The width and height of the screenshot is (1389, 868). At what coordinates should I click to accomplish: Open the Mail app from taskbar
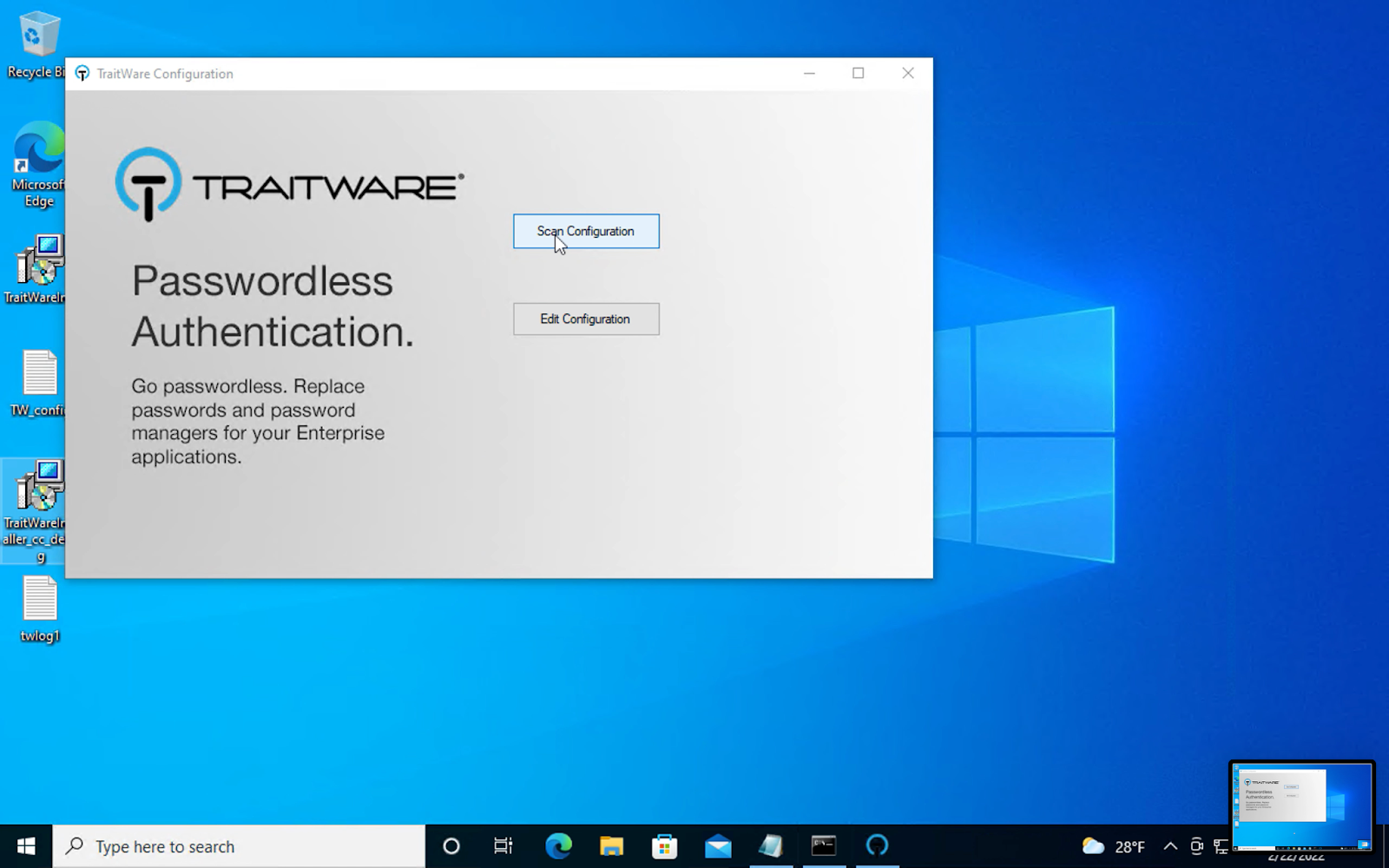coord(718,846)
